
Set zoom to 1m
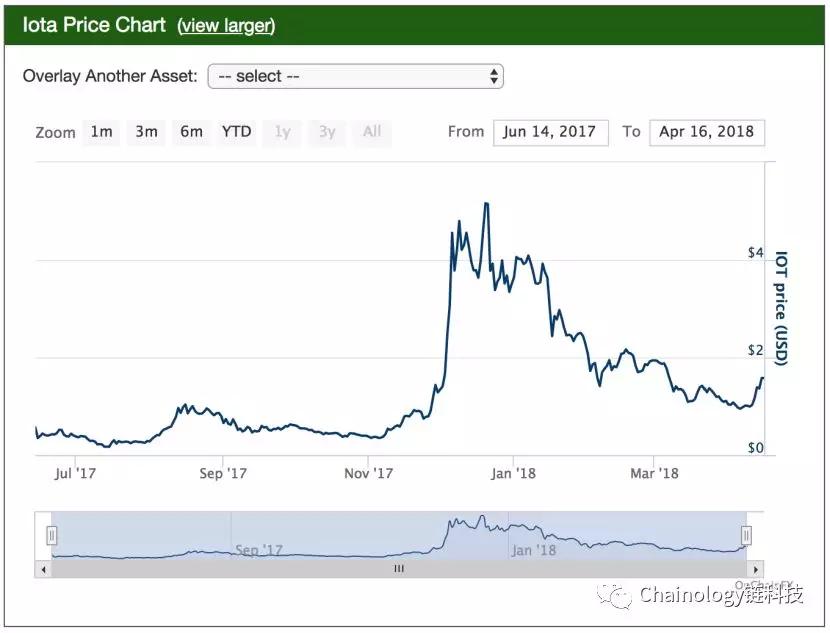click(101, 132)
